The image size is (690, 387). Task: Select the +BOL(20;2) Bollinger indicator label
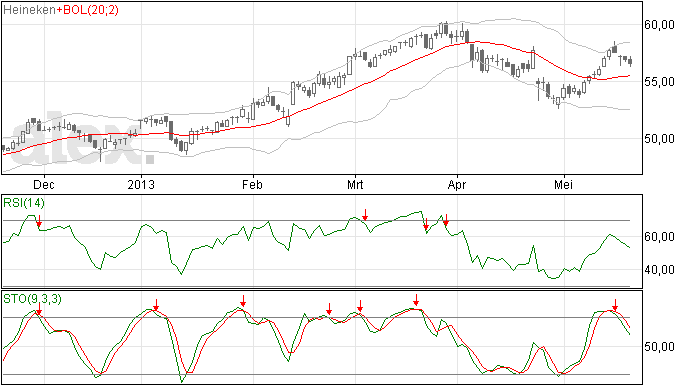coord(88,10)
